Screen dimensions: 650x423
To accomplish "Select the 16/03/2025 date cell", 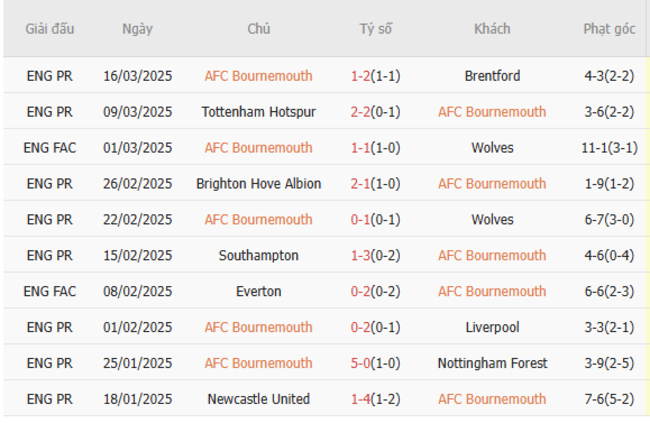I will pos(138,76).
